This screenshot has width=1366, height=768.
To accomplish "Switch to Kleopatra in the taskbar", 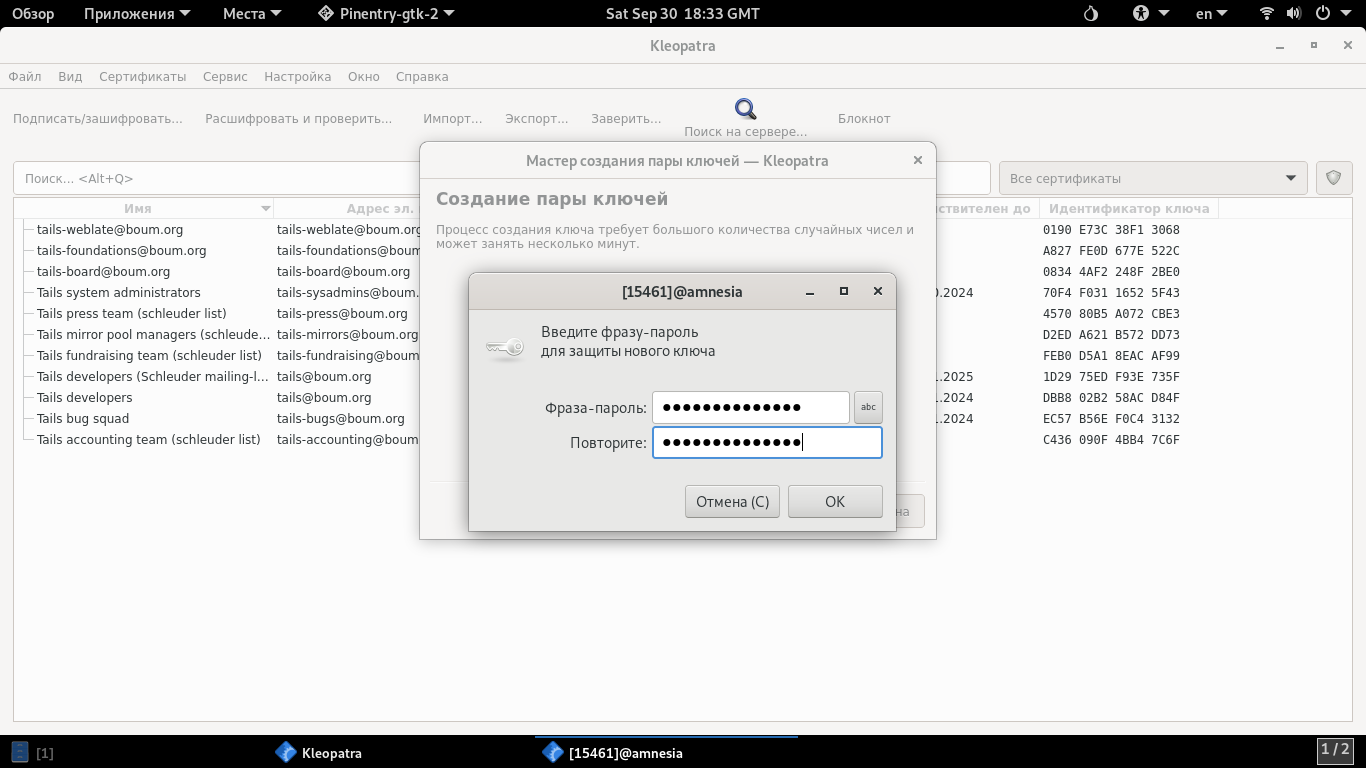I will (320, 753).
